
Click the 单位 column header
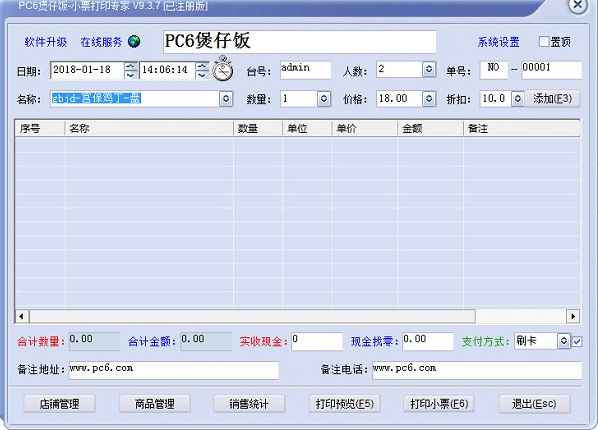pos(307,129)
